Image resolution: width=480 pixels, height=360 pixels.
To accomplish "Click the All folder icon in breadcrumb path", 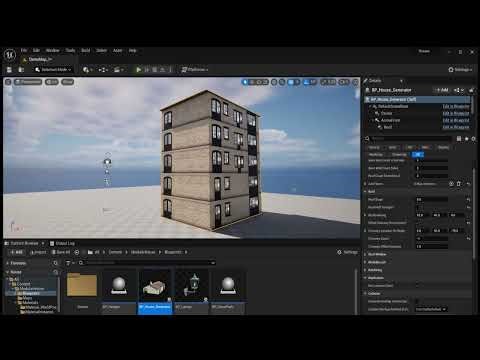I will point(90,252).
